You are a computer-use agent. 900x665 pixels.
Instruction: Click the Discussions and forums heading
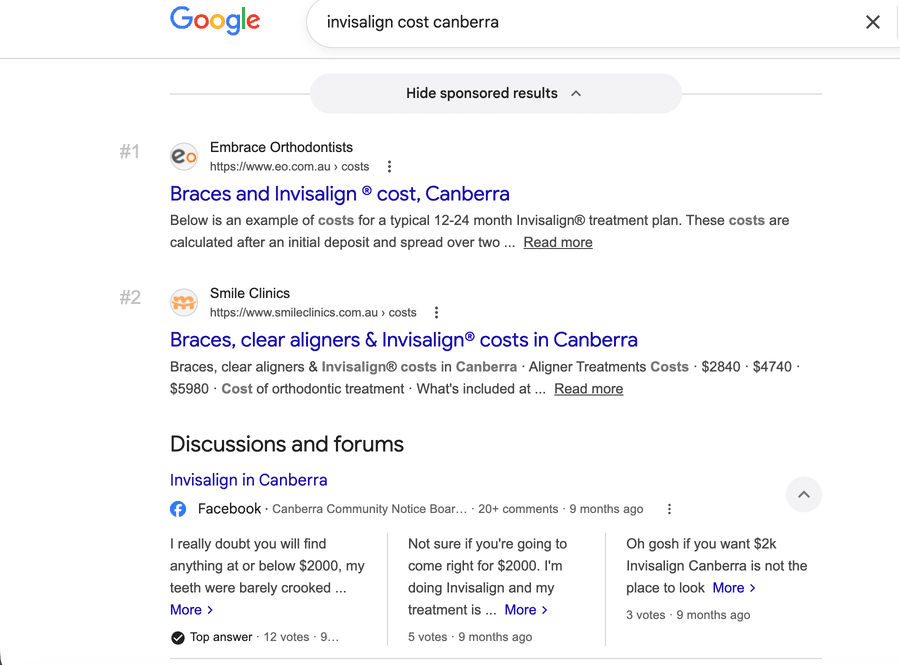287,444
